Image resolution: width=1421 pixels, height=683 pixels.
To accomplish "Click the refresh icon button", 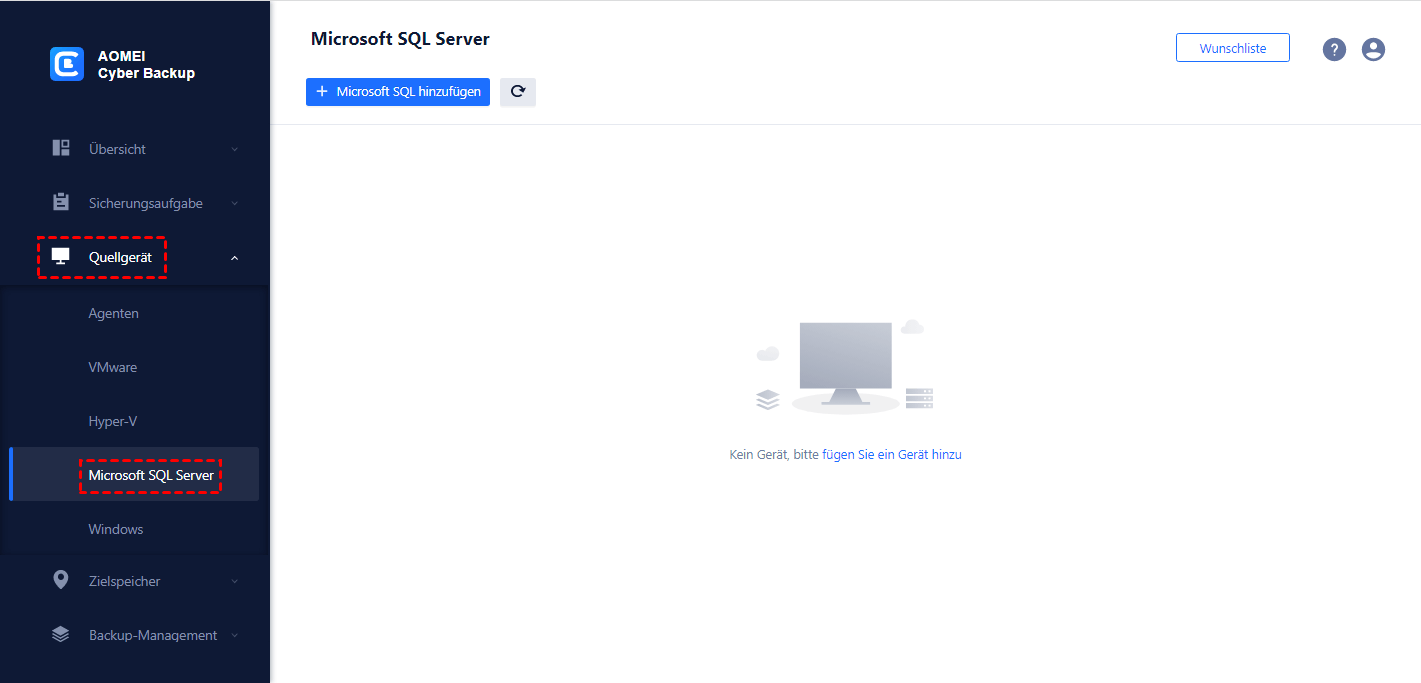I will point(518,92).
